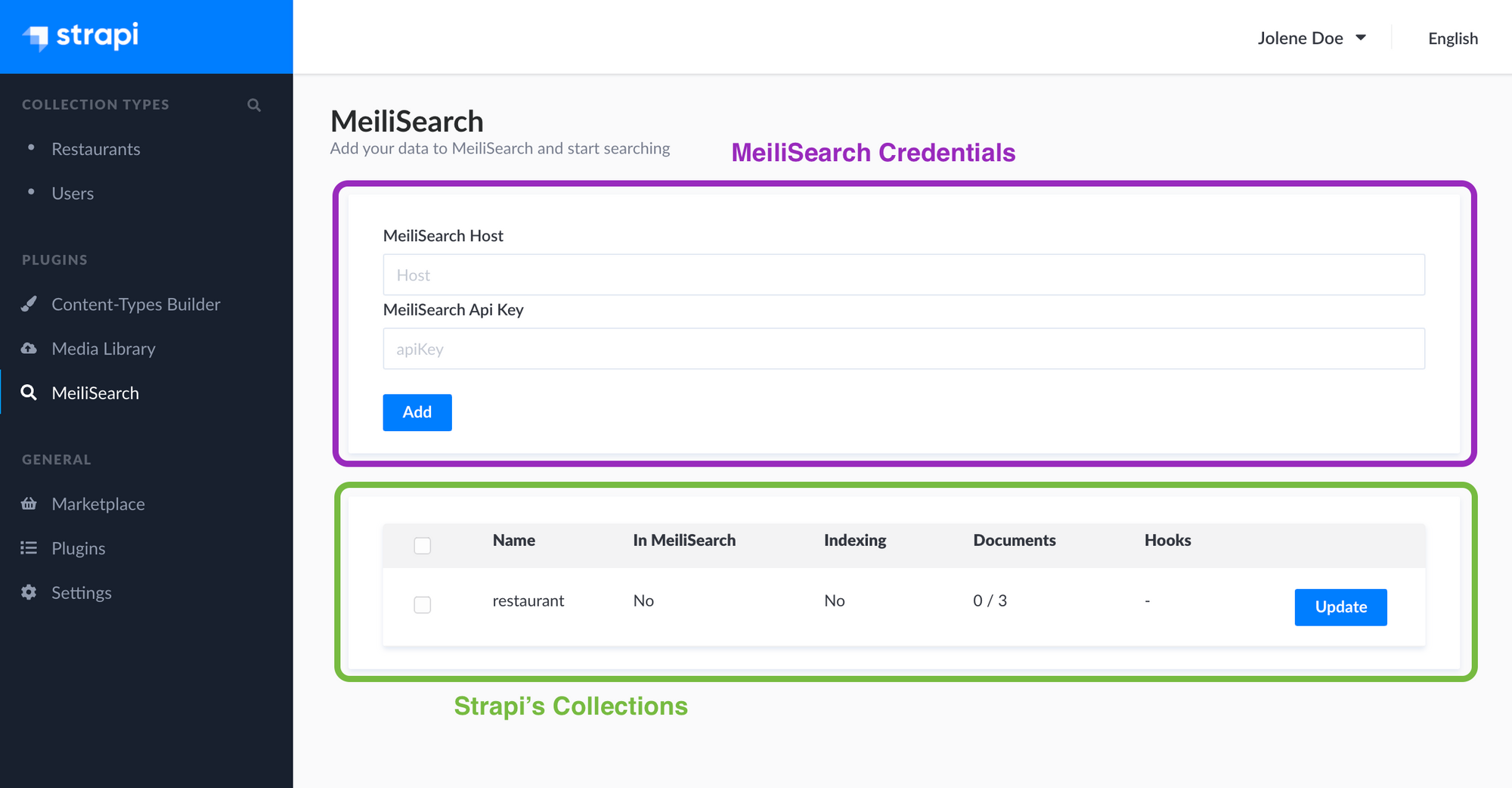1512x788 pixels.
Task: Click the "Add your data to MeiliSearch" subtitle
Action: click(x=500, y=148)
